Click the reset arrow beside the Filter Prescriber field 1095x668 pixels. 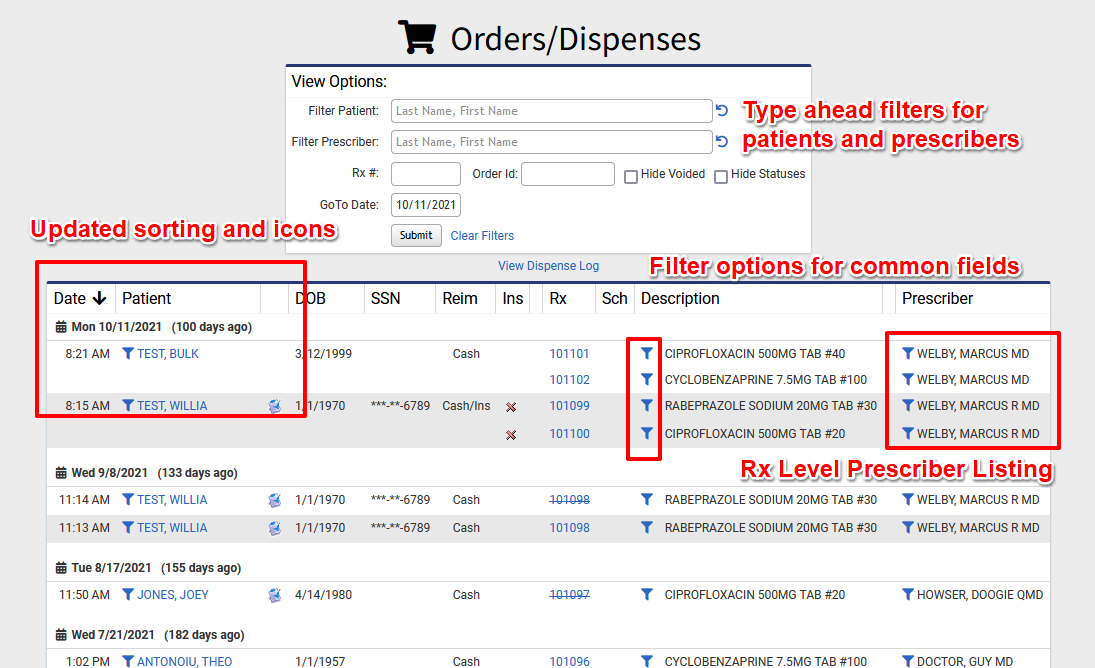(722, 141)
